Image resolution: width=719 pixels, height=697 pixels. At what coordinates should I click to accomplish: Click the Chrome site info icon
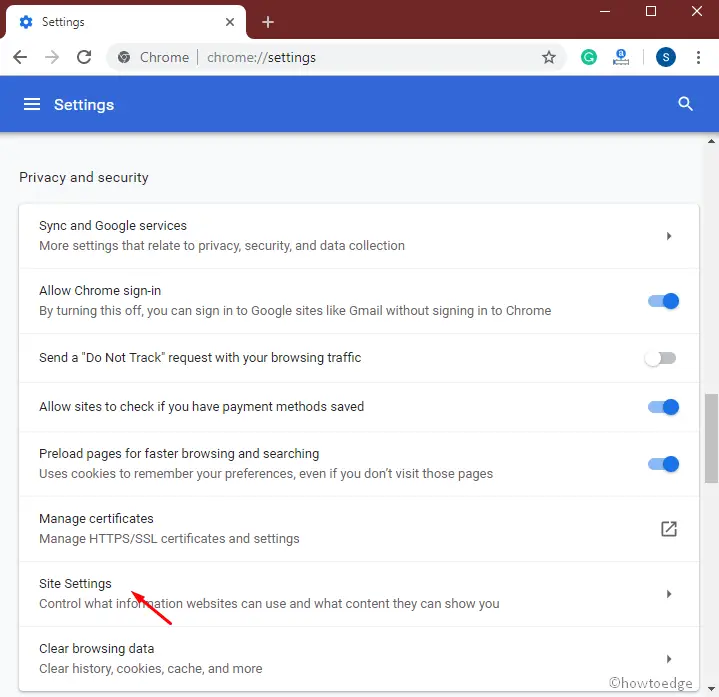point(124,57)
